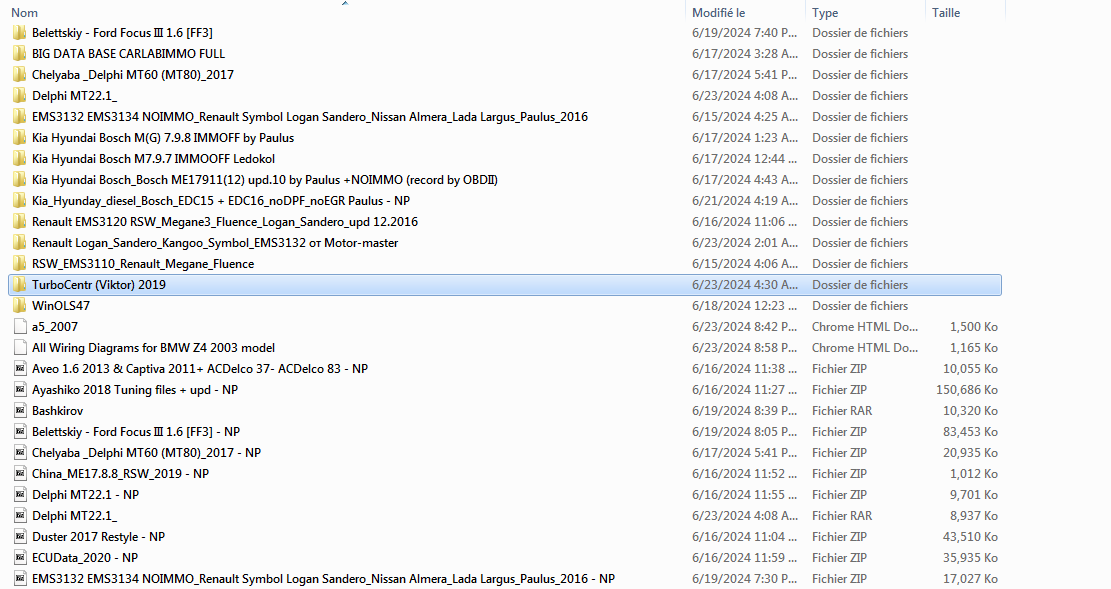The width and height of the screenshot is (1111, 589).
Task: Select the China_ME17.8.8_RSW_2019 - NP ZIP icon
Action: pos(20,474)
